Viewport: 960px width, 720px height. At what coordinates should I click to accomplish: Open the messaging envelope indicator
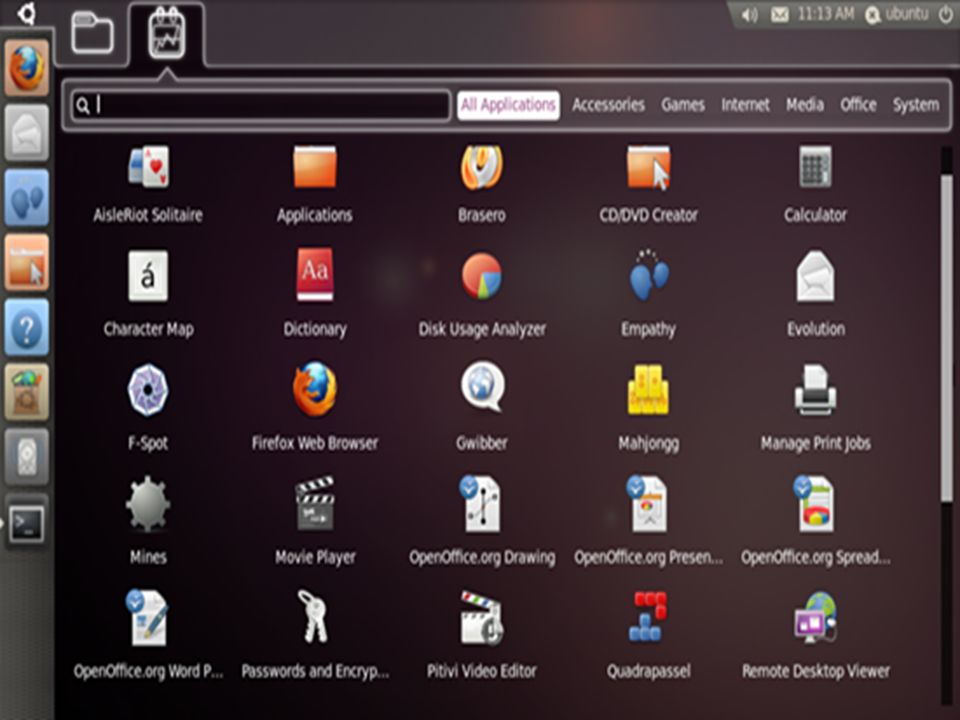pyautogui.click(x=779, y=15)
